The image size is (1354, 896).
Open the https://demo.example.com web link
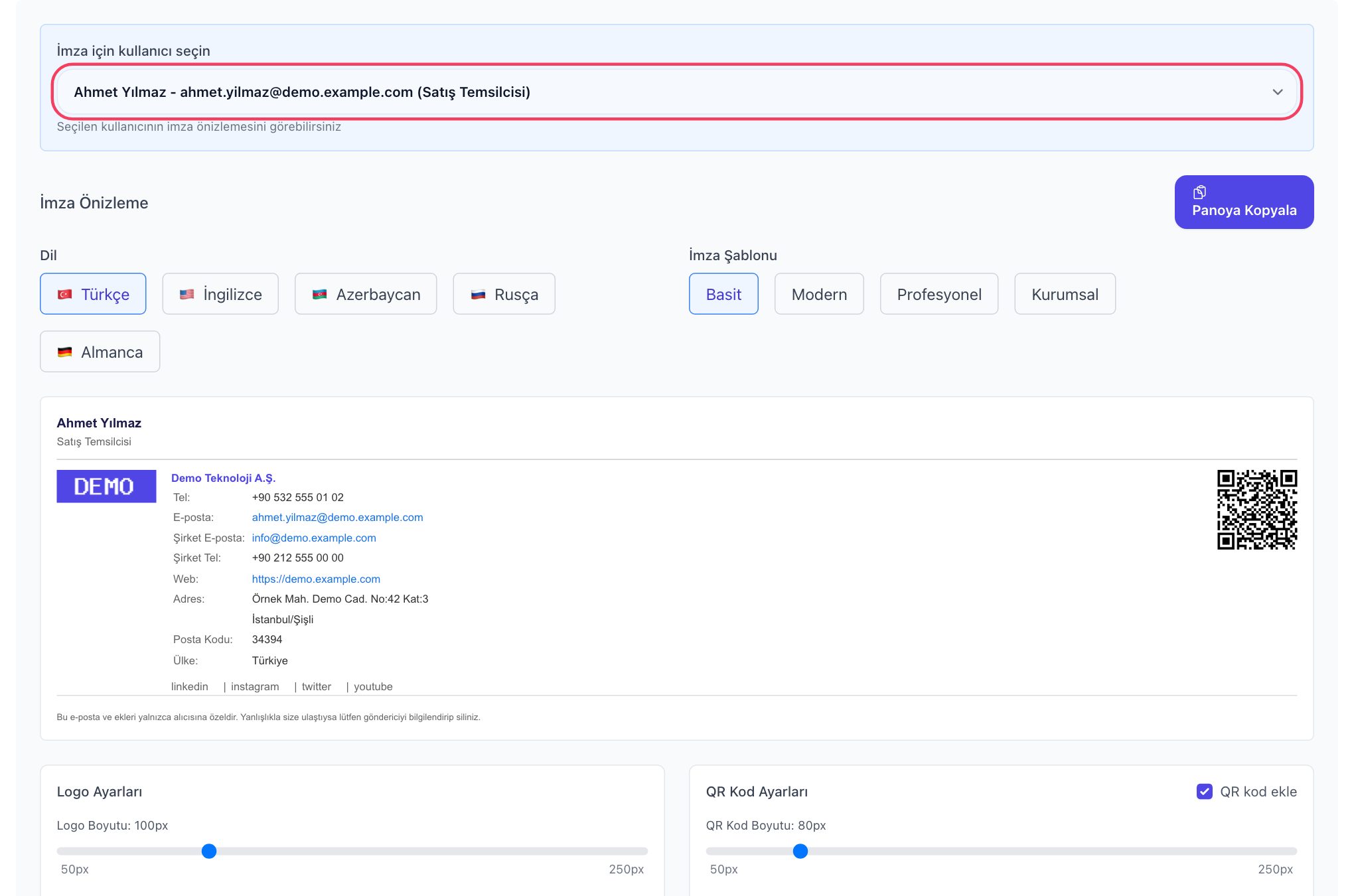pyautogui.click(x=316, y=579)
